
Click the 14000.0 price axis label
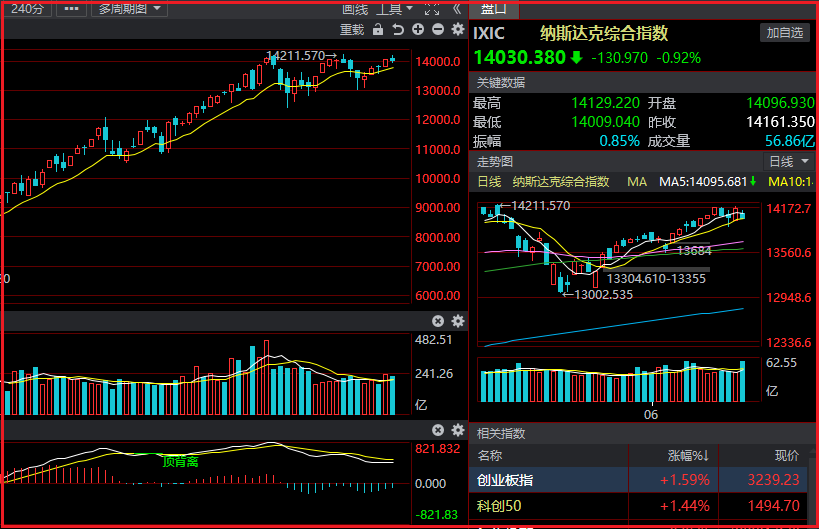click(x=438, y=62)
